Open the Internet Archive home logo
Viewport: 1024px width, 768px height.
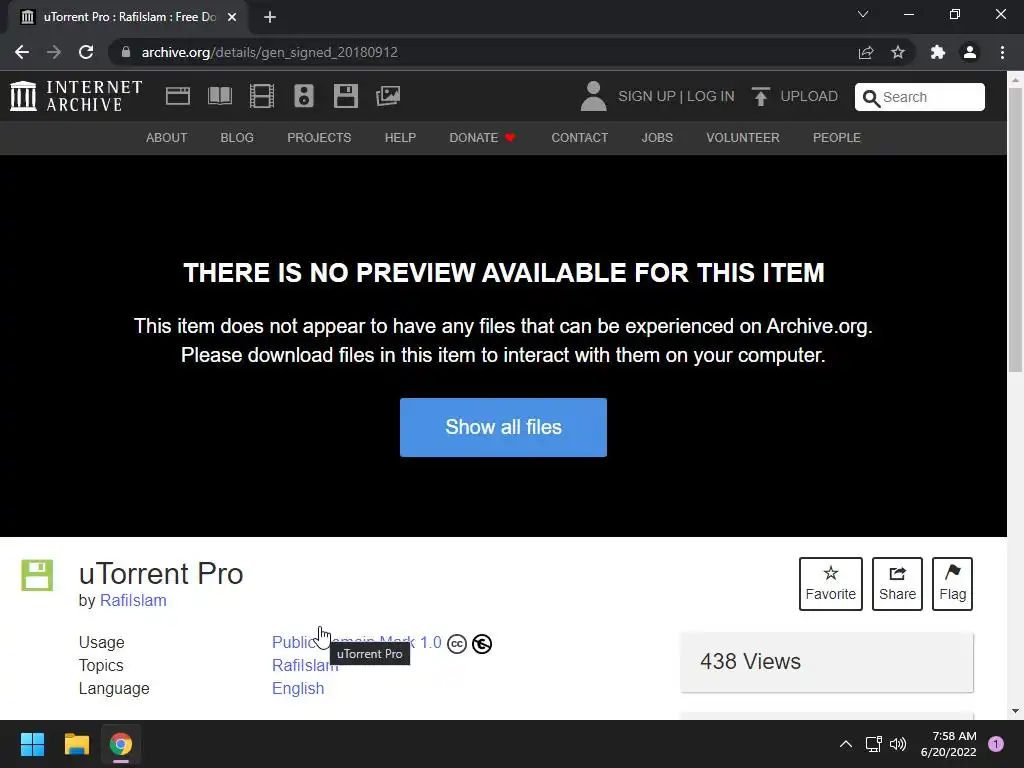coord(76,96)
